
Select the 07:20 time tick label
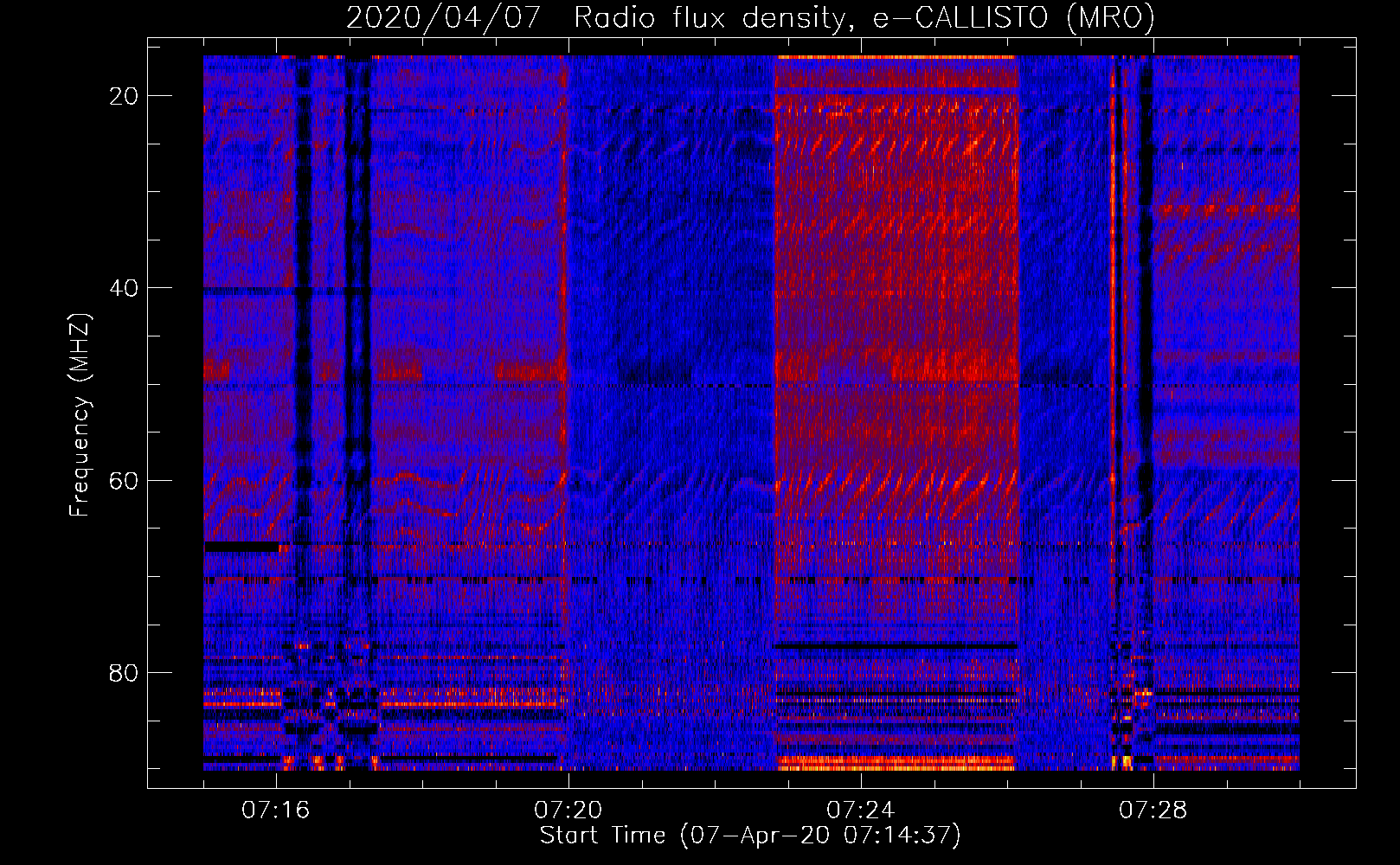point(568,811)
